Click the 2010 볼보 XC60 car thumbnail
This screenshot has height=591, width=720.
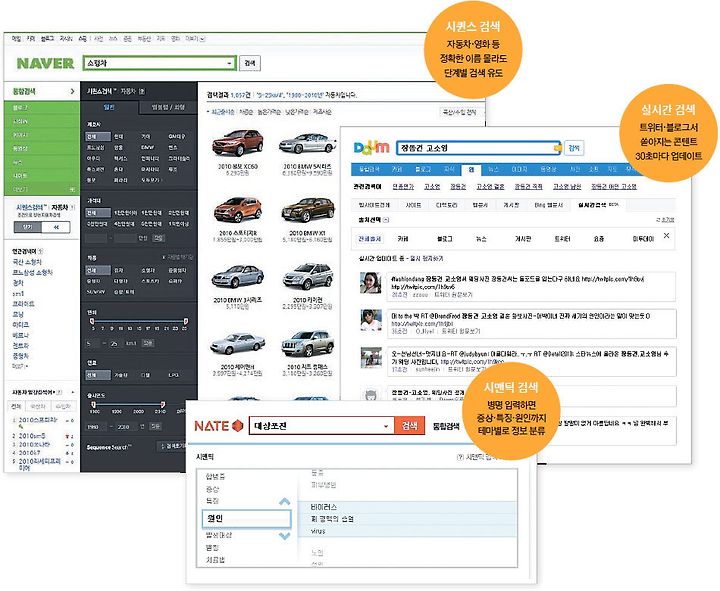pos(238,143)
